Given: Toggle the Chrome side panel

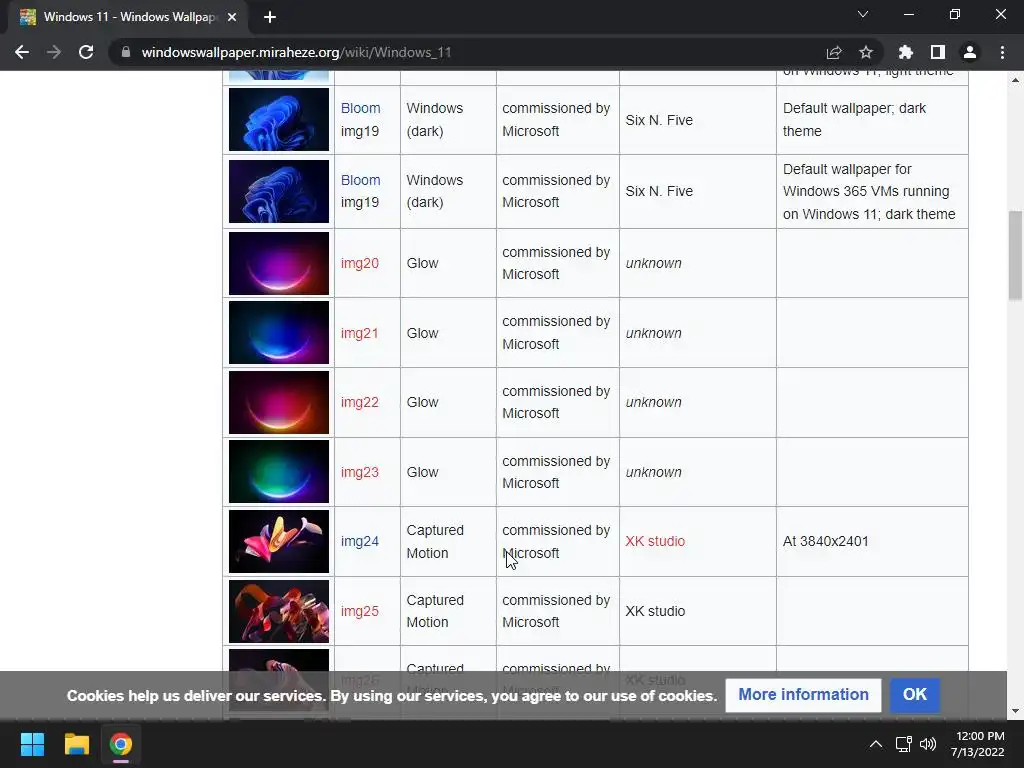Looking at the screenshot, I should pos(938,52).
